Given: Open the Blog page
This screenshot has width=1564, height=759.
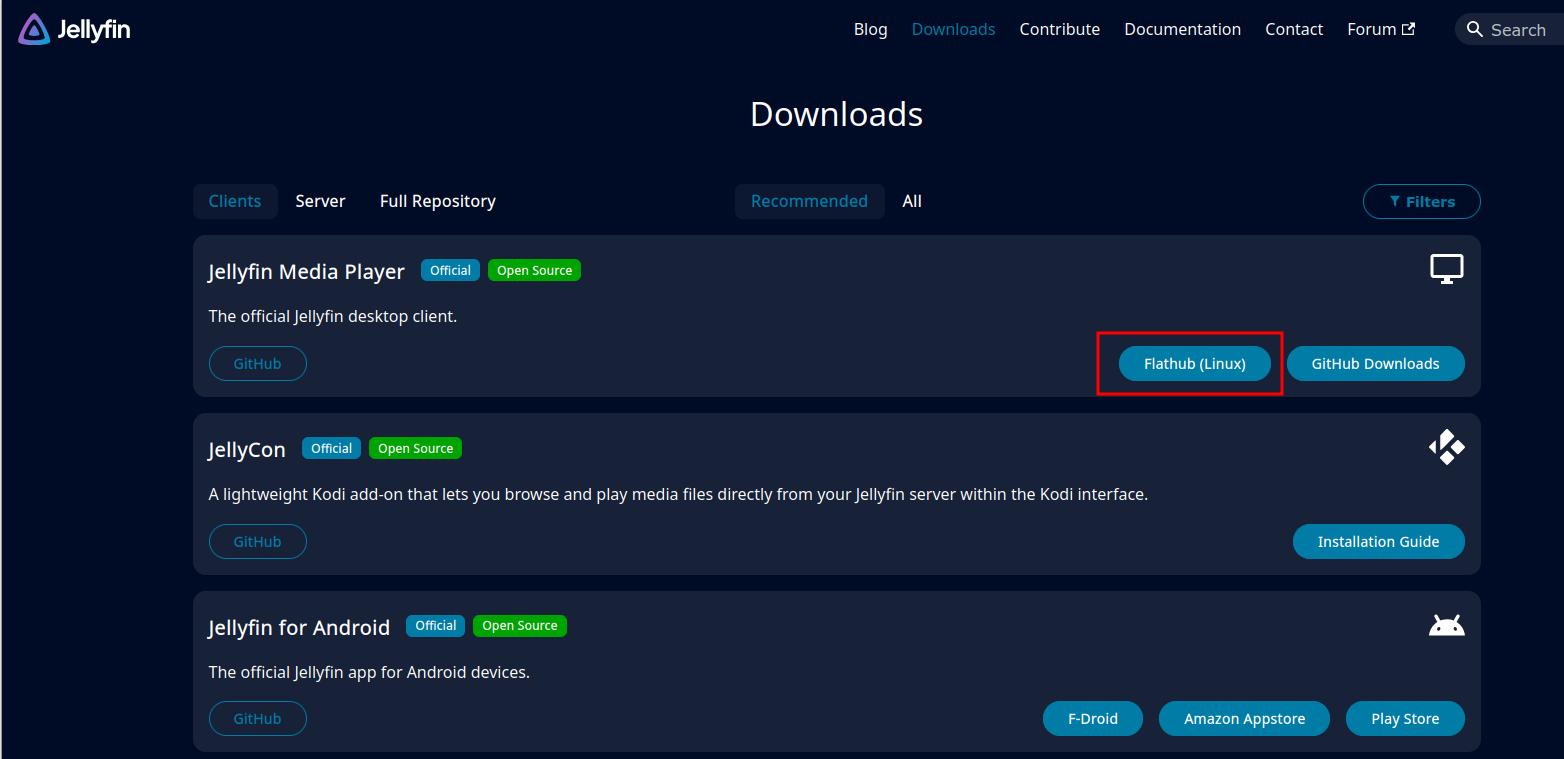Looking at the screenshot, I should [870, 29].
